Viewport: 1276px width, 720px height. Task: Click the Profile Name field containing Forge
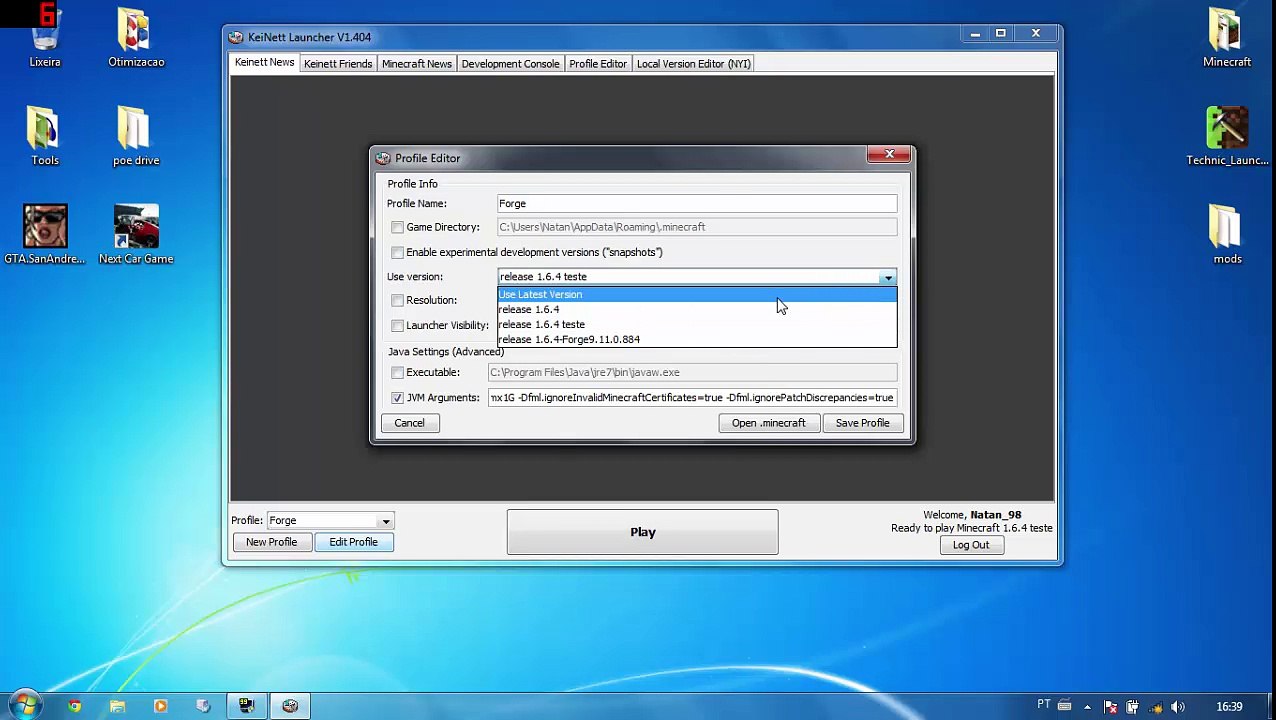tap(697, 204)
